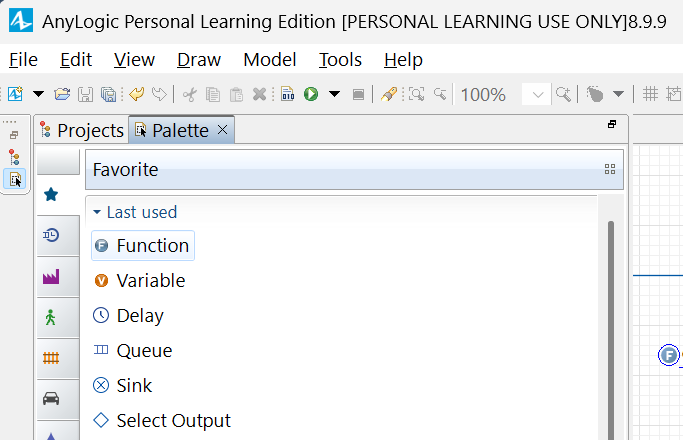Click the Zoom out magnifier icon

point(440,94)
